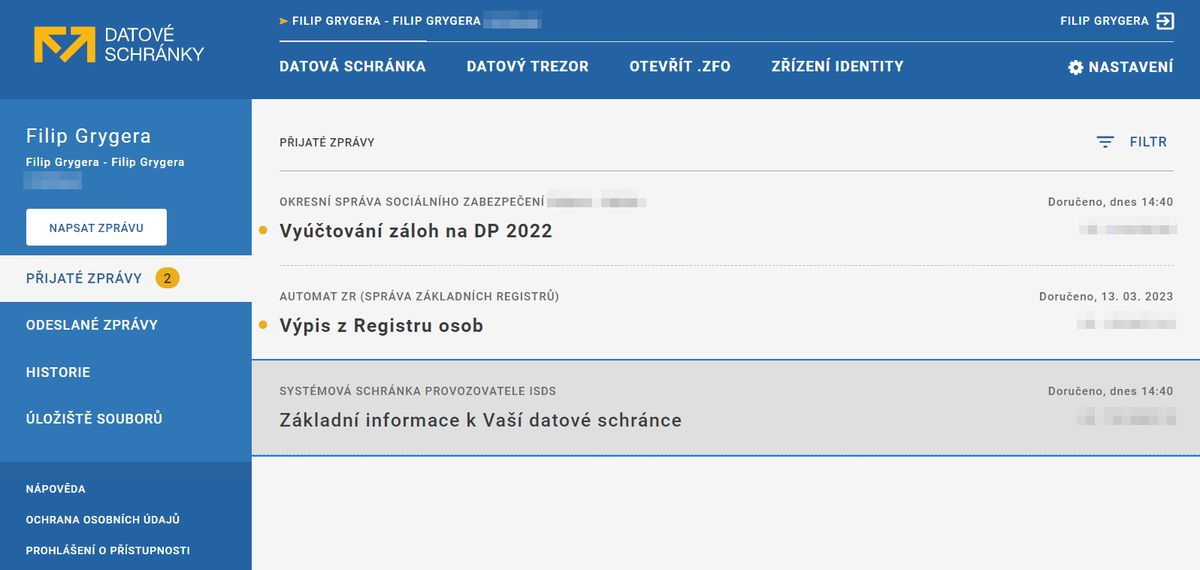Open OCHRANA OSOBNÍCH ÚDAJŮ link
The height and width of the screenshot is (570, 1200).
click(103, 520)
